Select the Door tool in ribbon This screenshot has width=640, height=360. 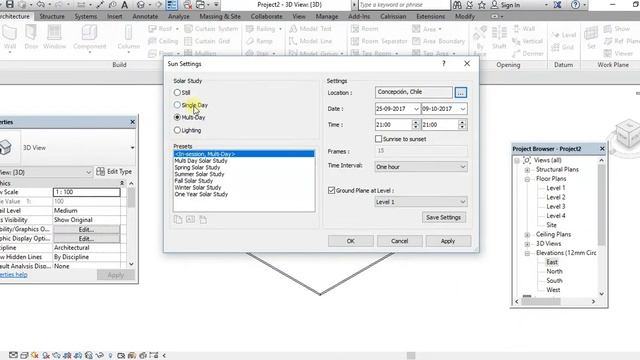point(31,37)
